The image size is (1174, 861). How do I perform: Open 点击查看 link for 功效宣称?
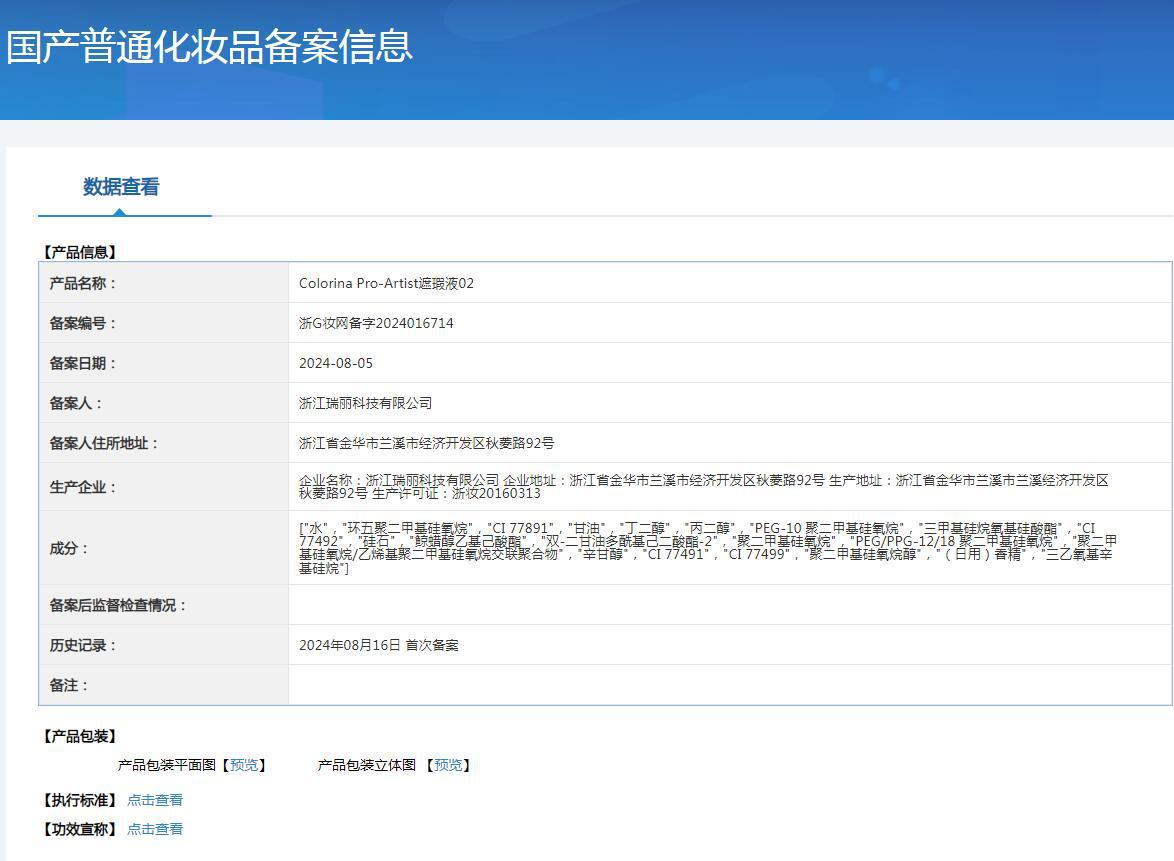pyautogui.click(x=155, y=829)
